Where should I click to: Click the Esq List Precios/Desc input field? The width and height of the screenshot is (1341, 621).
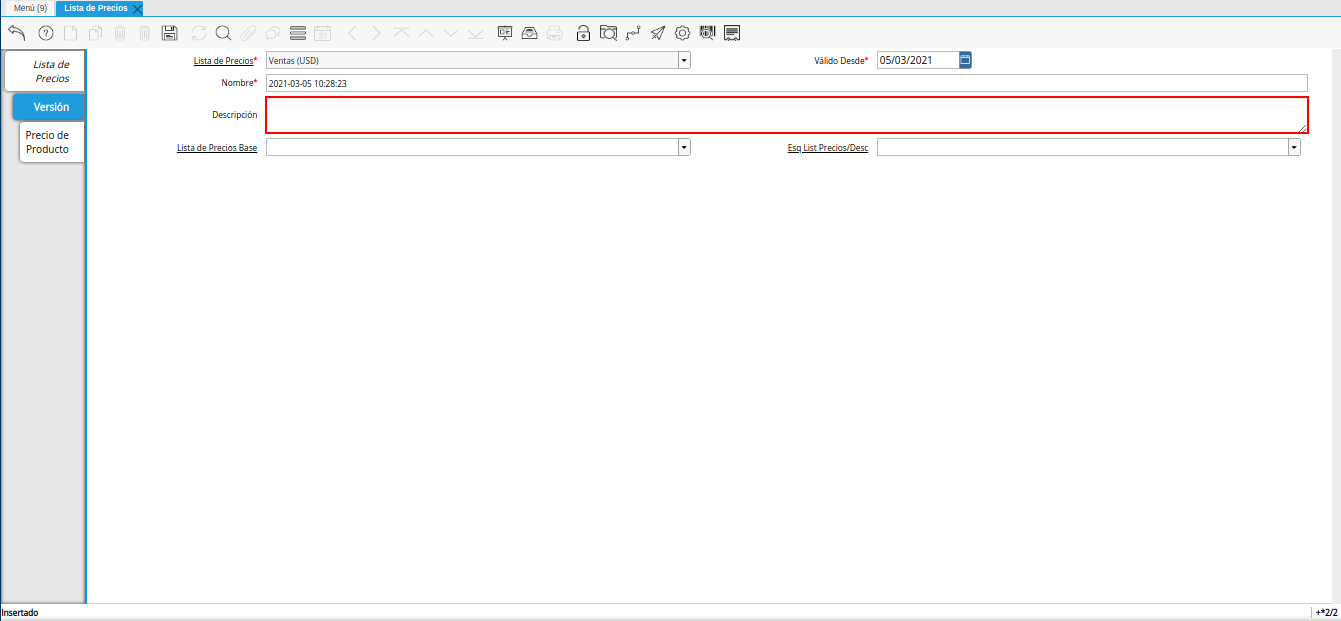(x=1082, y=147)
